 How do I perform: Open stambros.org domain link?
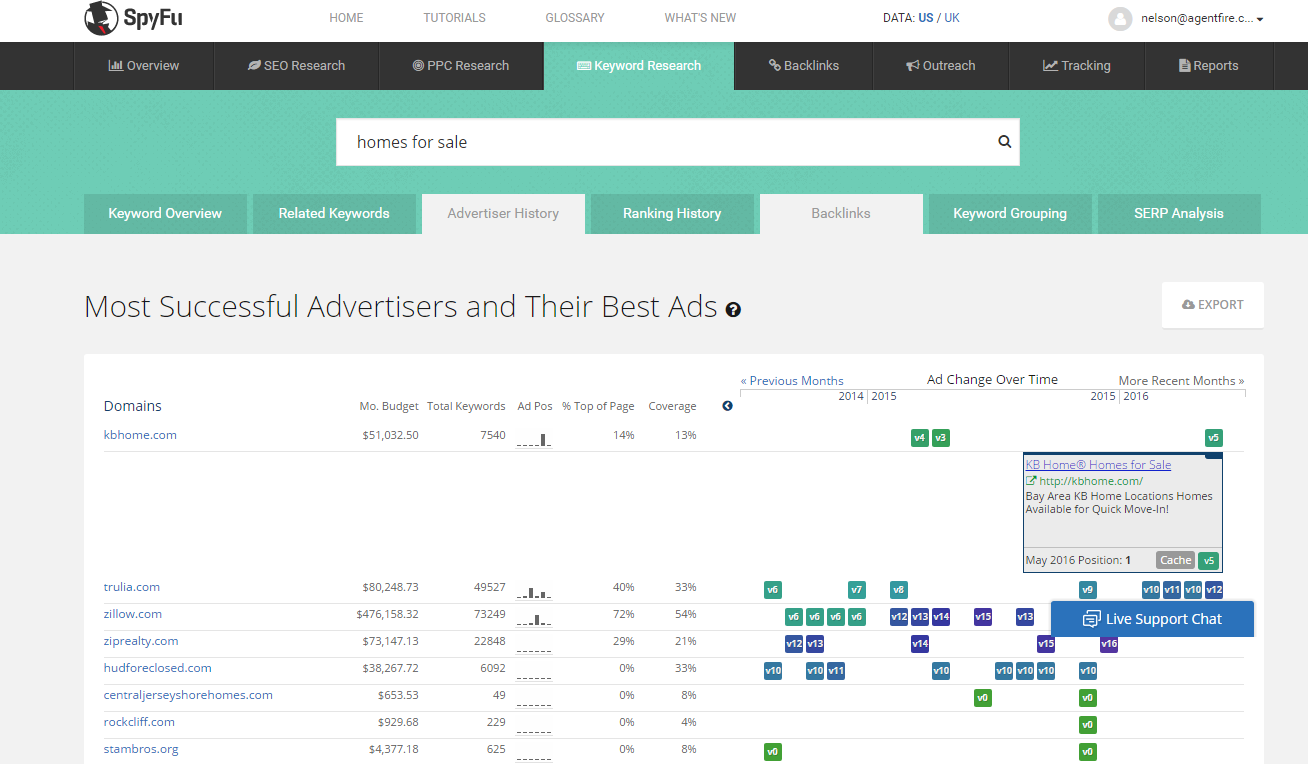pyautogui.click(x=141, y=749)
